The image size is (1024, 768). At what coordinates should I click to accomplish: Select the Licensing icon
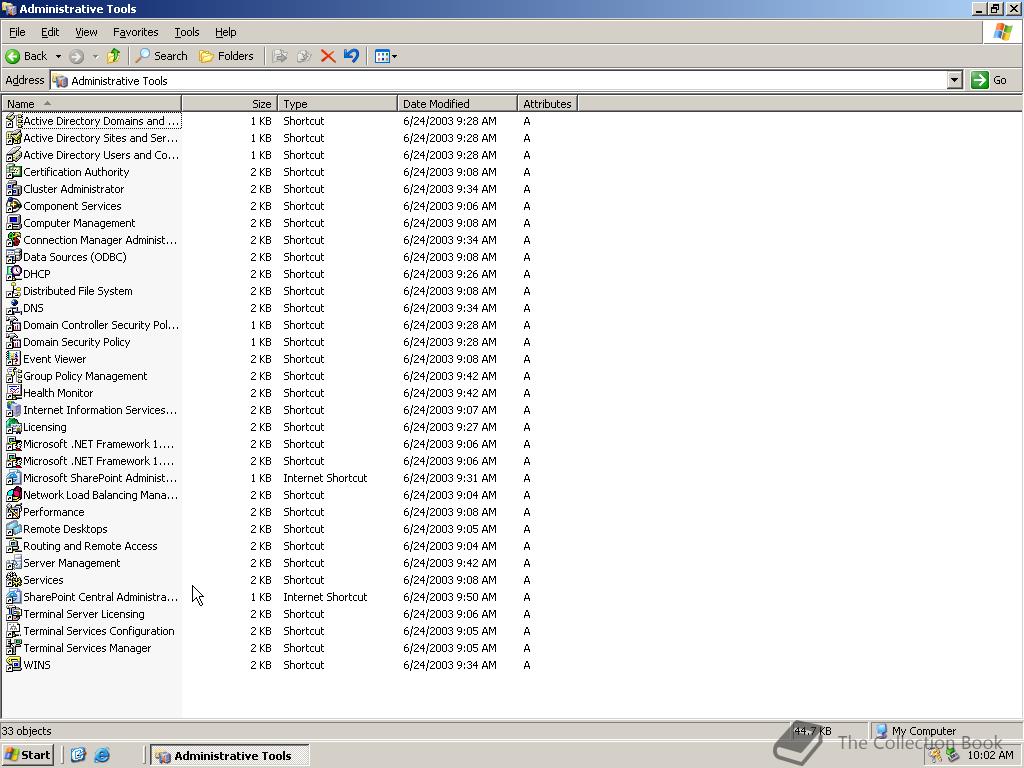click(x=14, y=426)
